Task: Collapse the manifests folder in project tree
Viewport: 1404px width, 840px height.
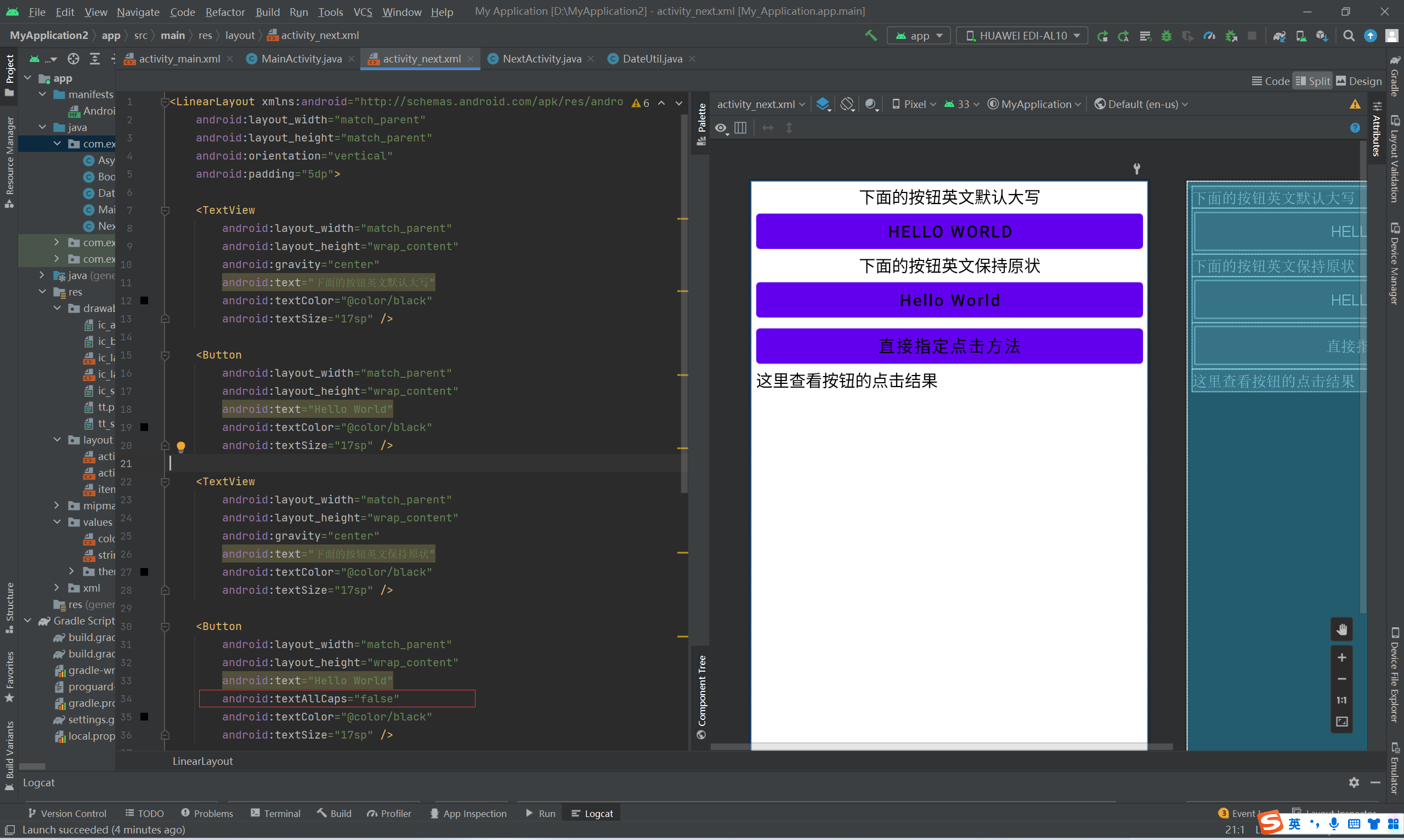Action: click(x=42, y=94)
